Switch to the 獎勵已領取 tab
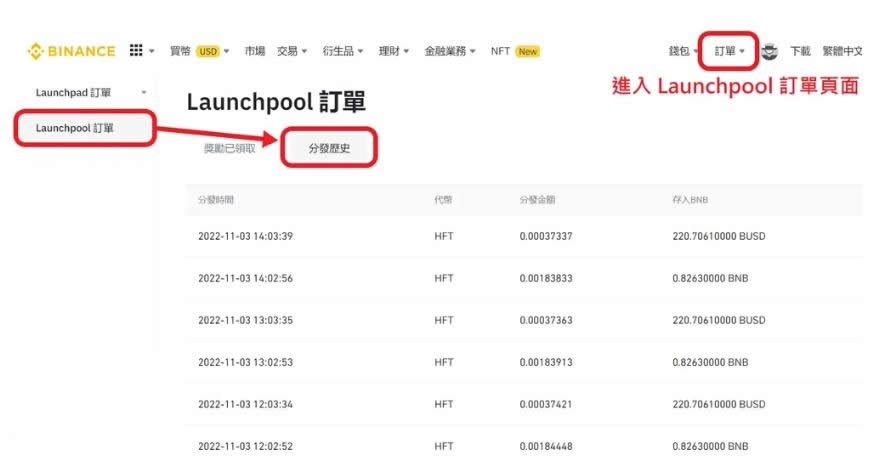Viewport: 895px width, 469px height. [230, 148]
